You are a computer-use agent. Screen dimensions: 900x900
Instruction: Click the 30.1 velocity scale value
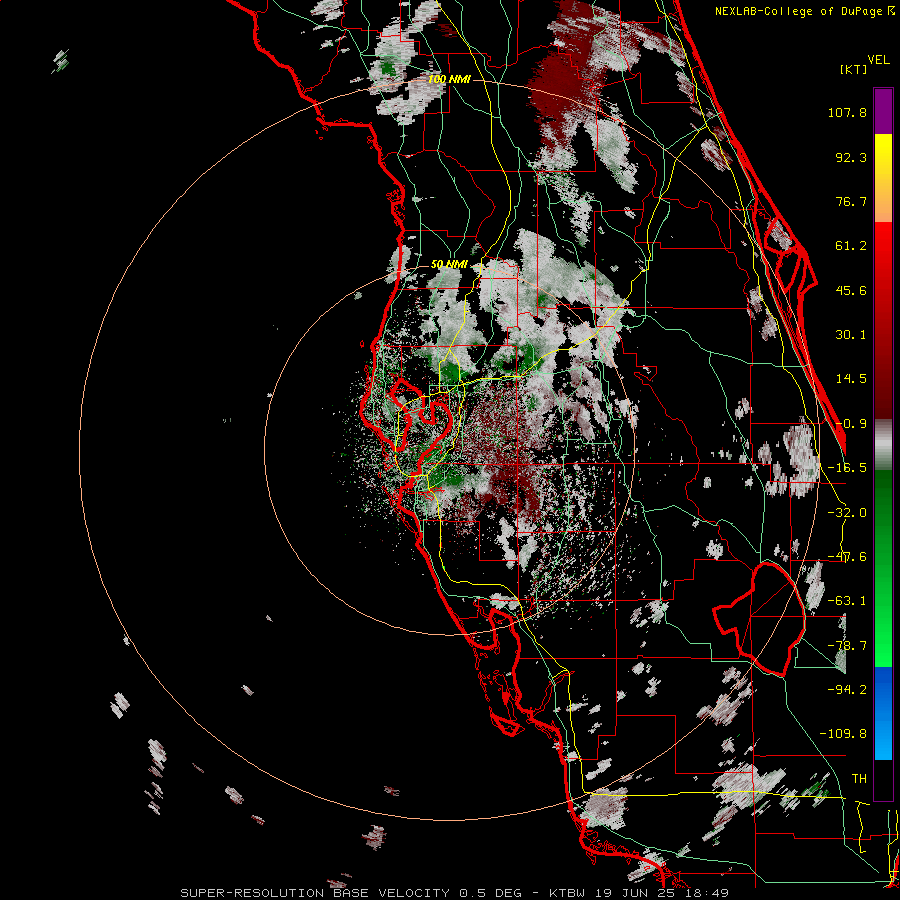[x=851, y=335]
